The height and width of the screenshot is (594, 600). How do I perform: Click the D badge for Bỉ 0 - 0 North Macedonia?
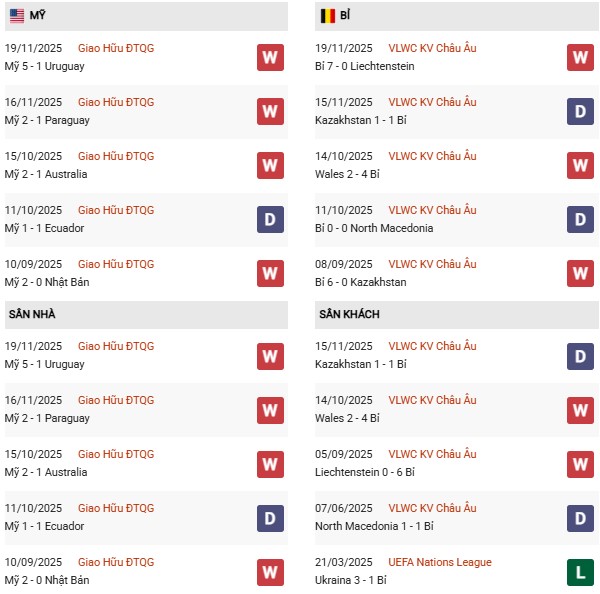581,219
